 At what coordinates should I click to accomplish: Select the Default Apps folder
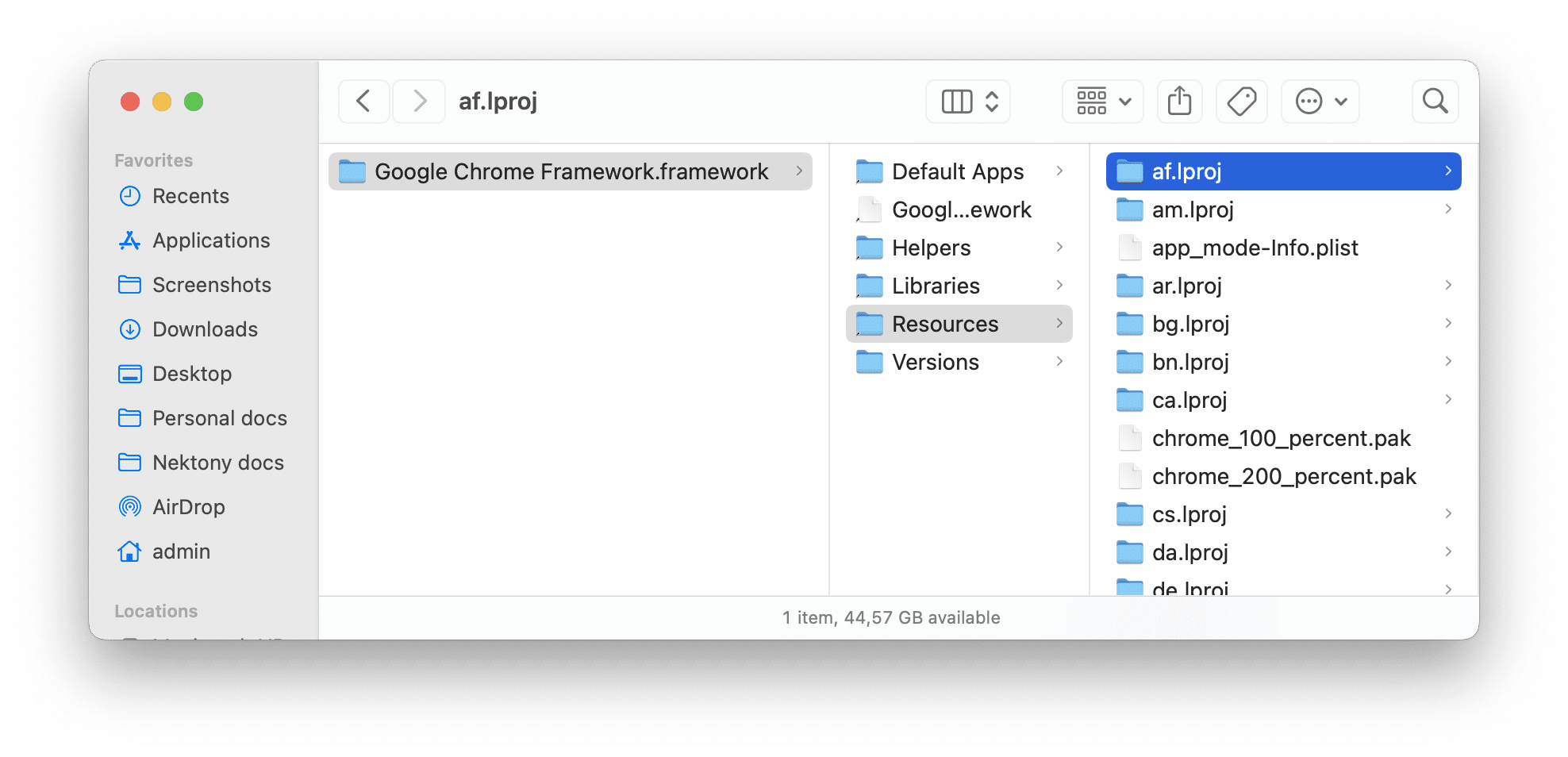(x=959, y=171)
